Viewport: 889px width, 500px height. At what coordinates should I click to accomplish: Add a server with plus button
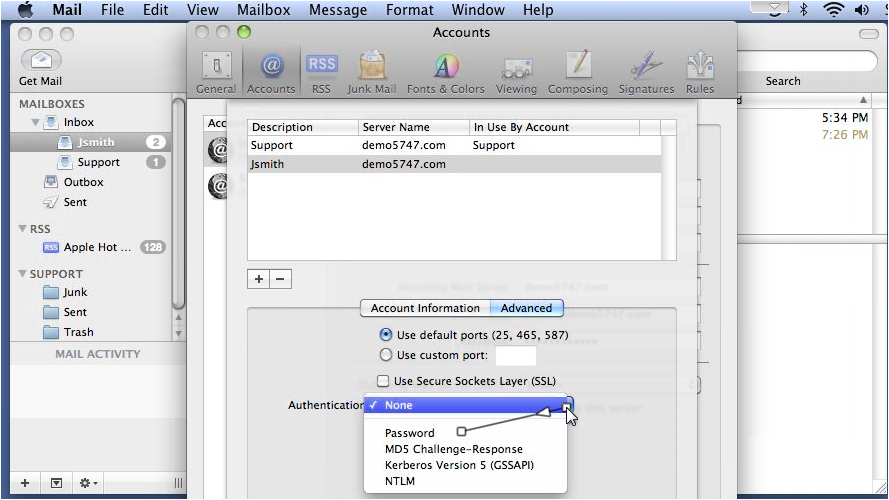(x=259, y=279)
